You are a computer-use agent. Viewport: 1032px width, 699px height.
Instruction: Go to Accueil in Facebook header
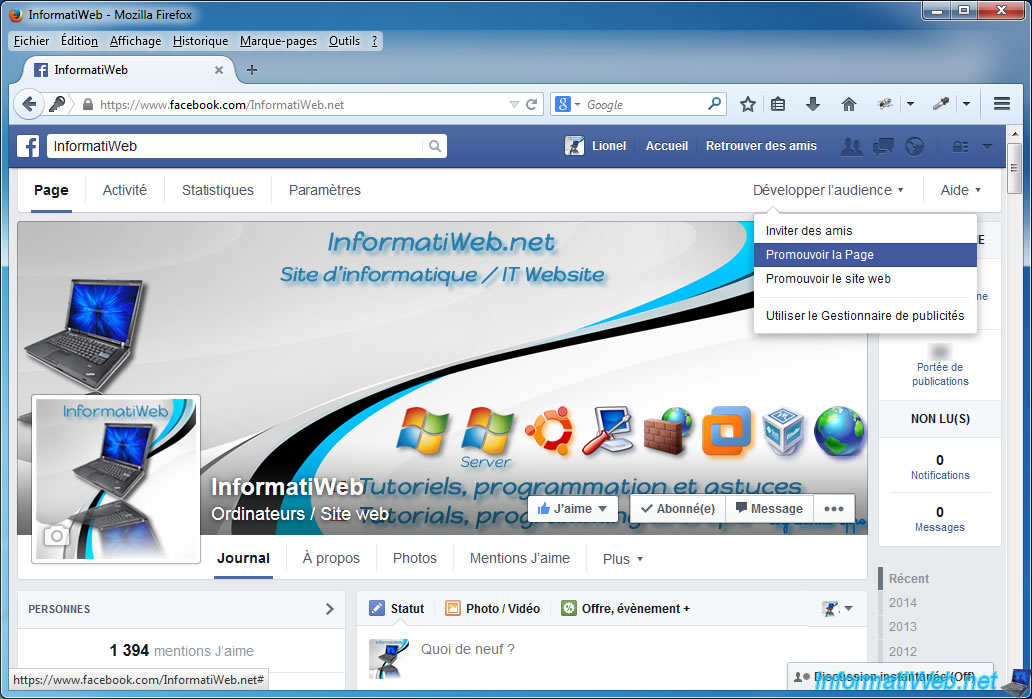pos(667,146)
